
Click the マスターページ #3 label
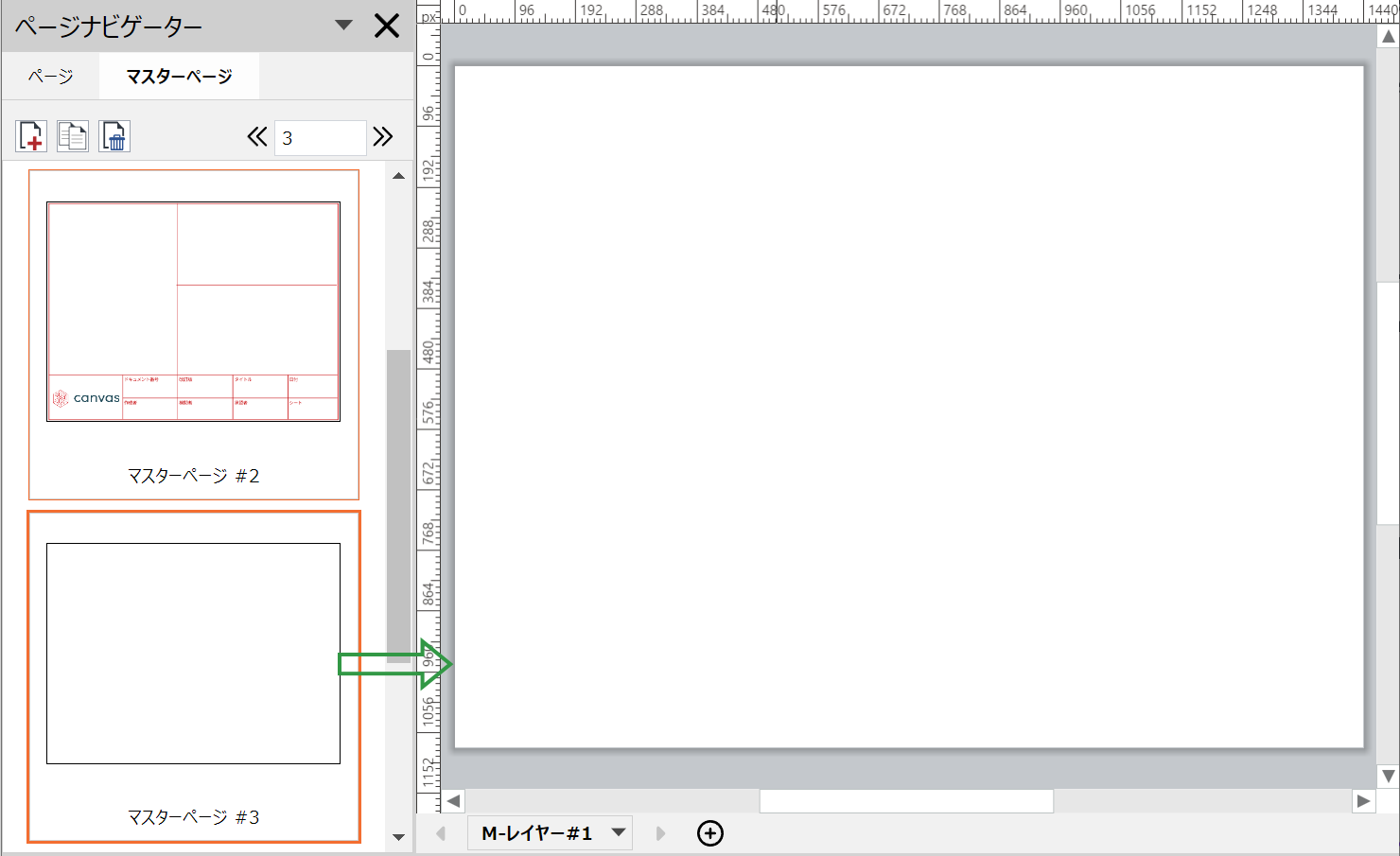click(x=193, y=817)
